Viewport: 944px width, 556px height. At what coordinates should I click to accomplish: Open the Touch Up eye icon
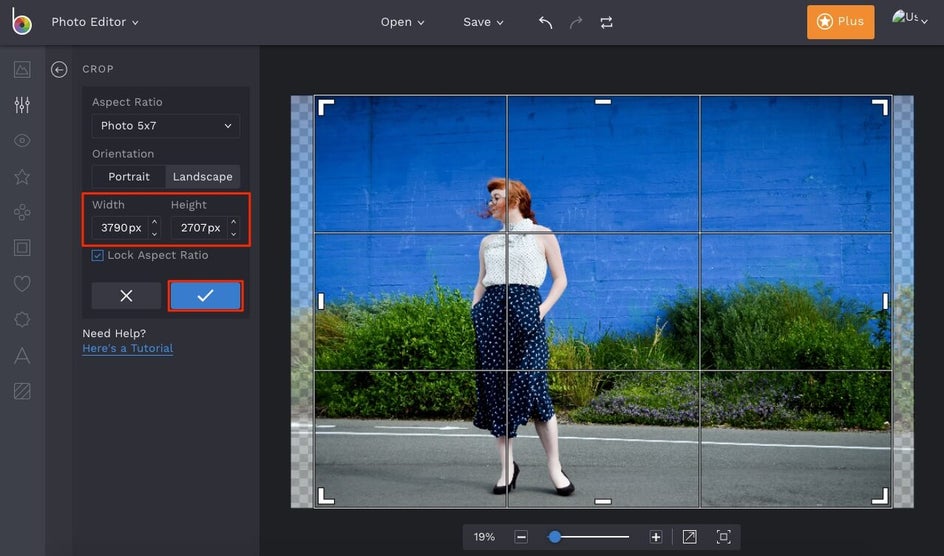coord(22,141)
